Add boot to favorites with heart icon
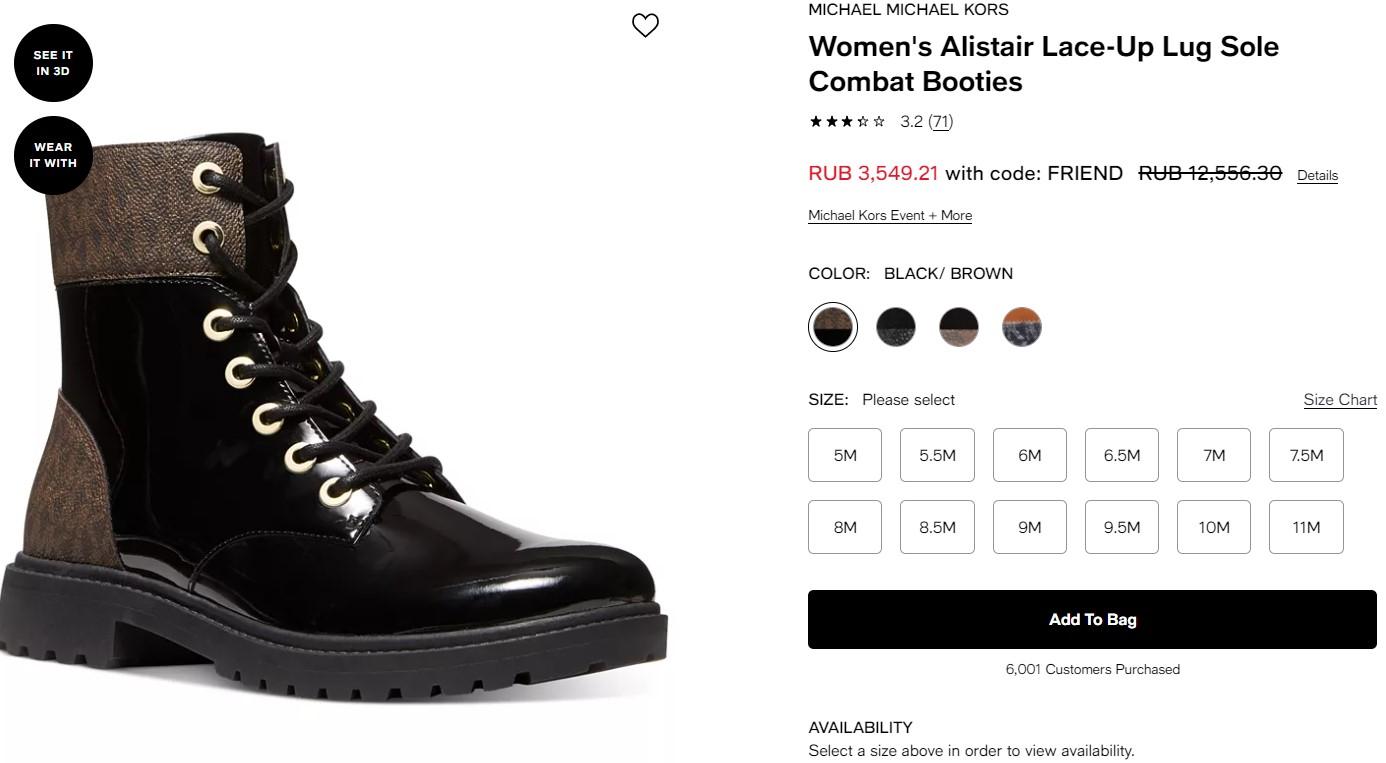1386x763 pixels. [646, 25]
